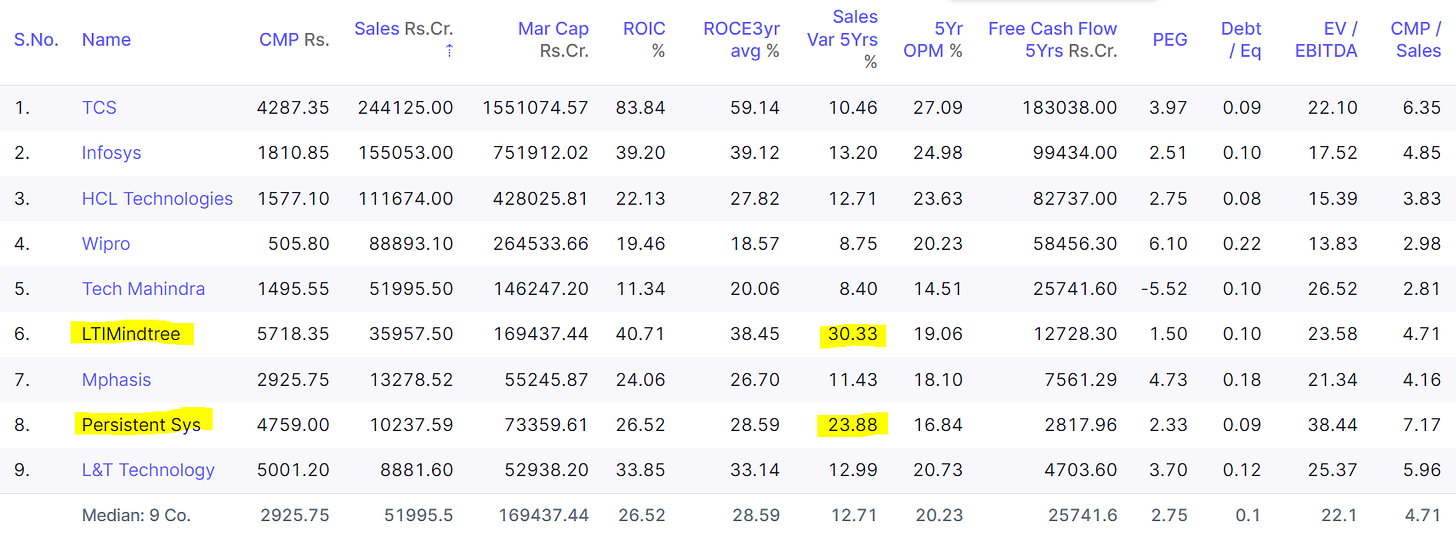Select TCS sales value 244125.00
Image resolution: width=1456 pixels, height=544 pixels.
(405, 108)
